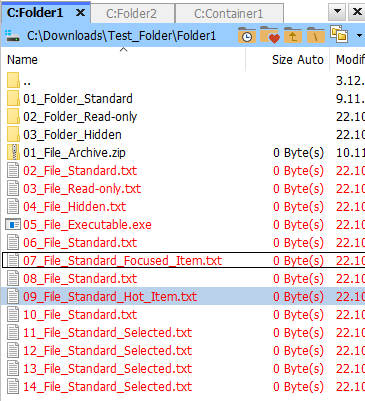Click the size cell of 01_File_Archive.zip
The width and height of the screenshot is (365, 401).
click(298, 153)
